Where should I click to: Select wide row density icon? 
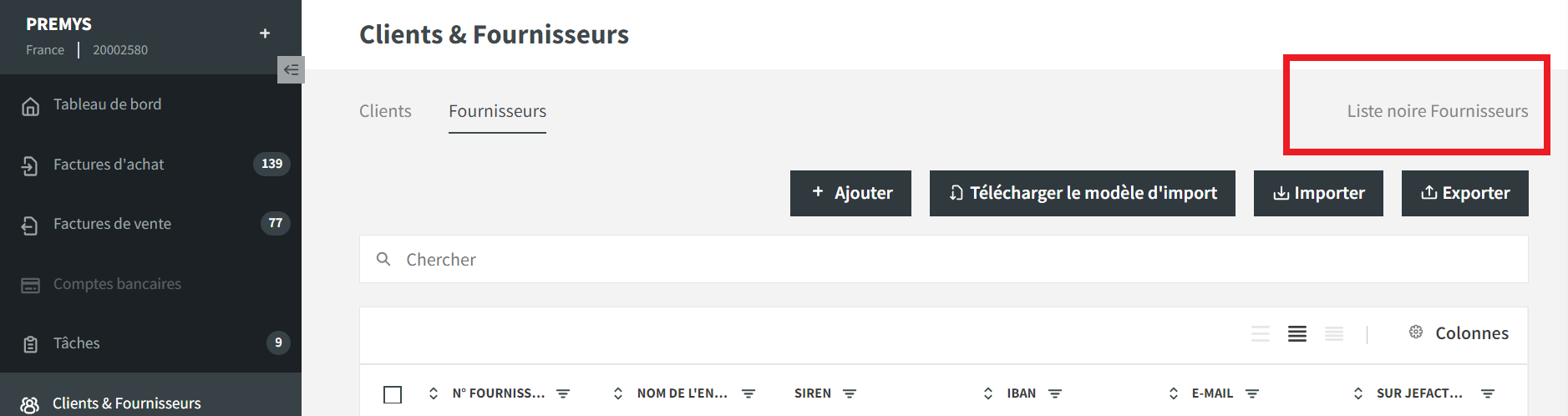(1261, 334)
